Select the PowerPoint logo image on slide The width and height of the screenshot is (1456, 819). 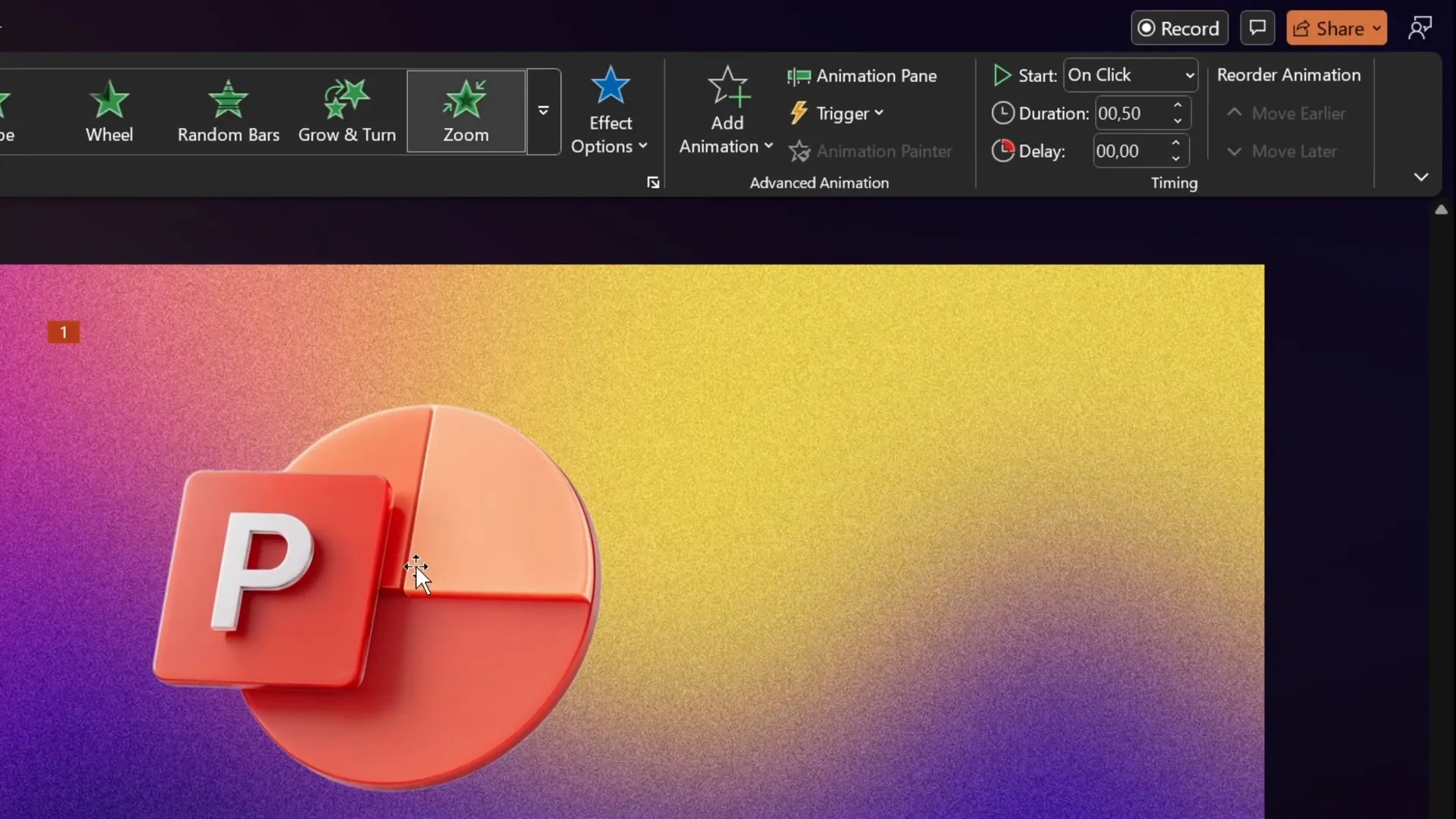(376, 598)
